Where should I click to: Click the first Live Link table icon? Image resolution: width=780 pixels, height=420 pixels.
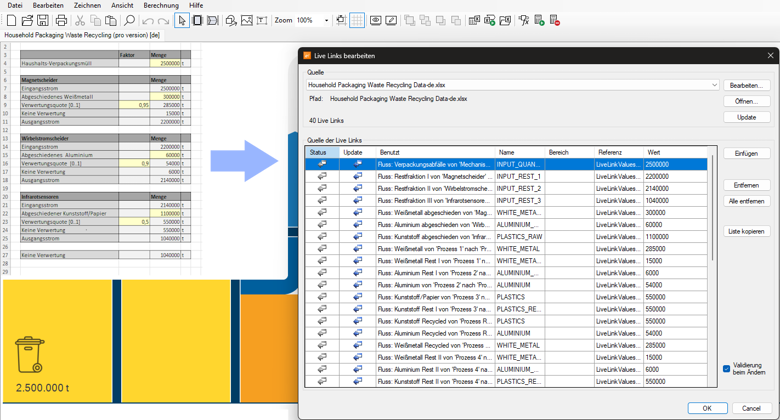pos(474,20)
